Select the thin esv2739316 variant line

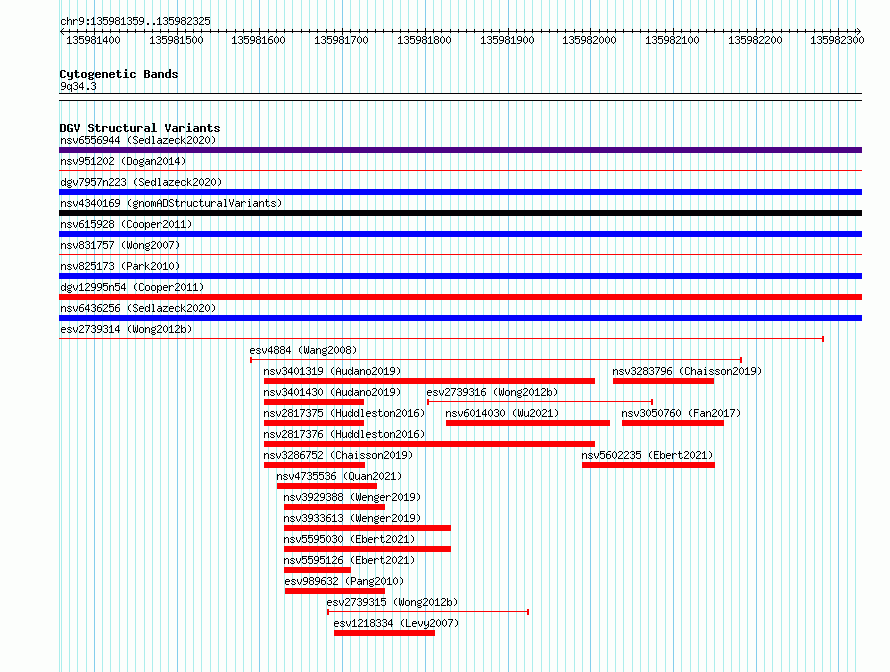pyautogui.click(x=540, y=402)
